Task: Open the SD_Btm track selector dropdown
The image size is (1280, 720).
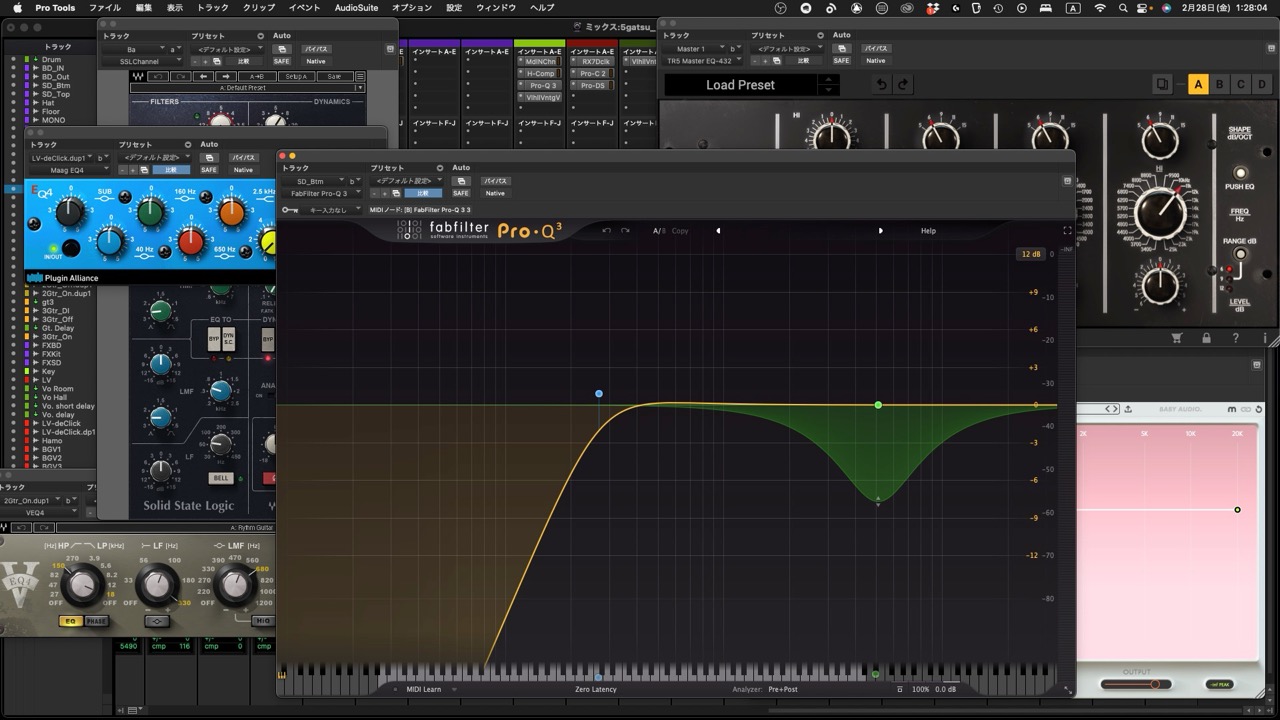Action: coord(320,181)
